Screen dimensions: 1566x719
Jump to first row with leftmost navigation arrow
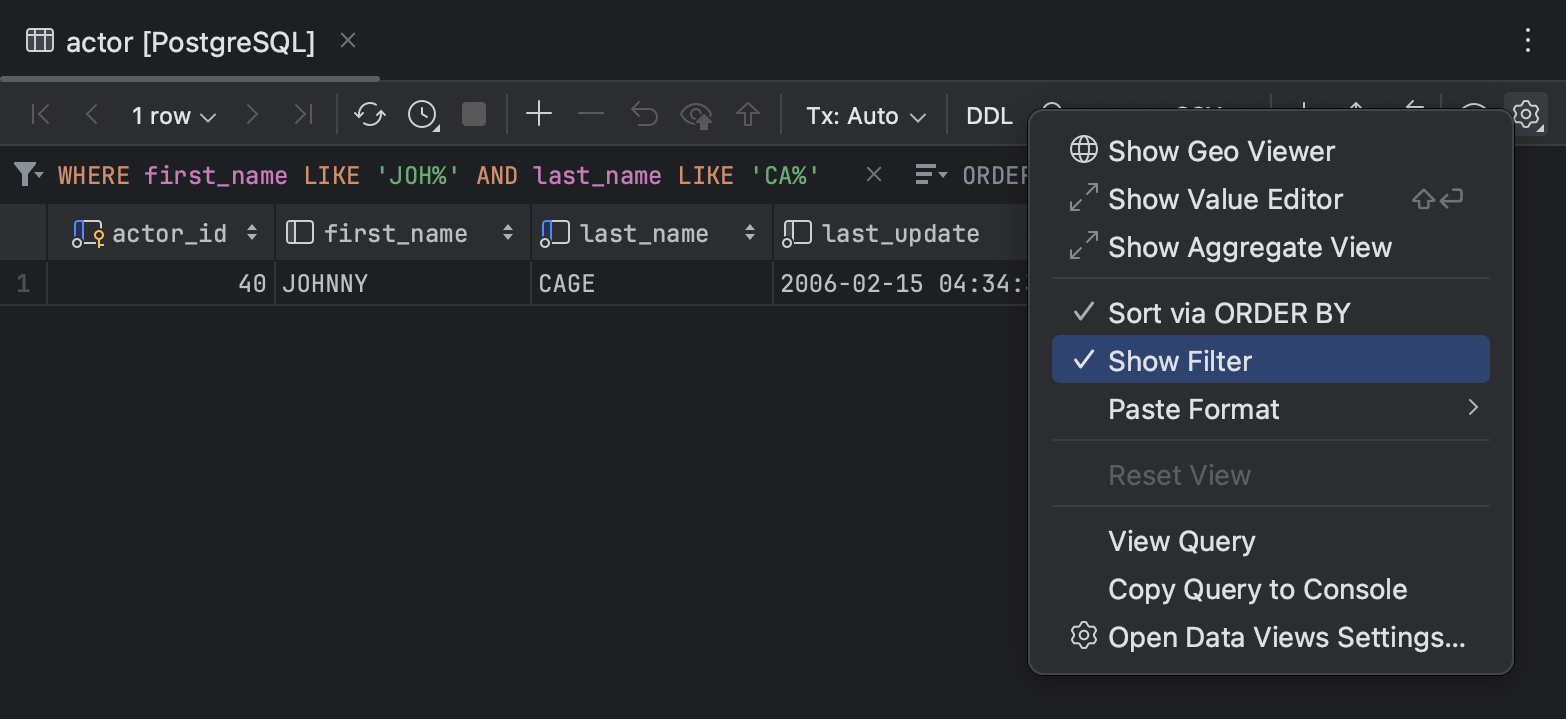pyautogui.click(x=39, y=114)
